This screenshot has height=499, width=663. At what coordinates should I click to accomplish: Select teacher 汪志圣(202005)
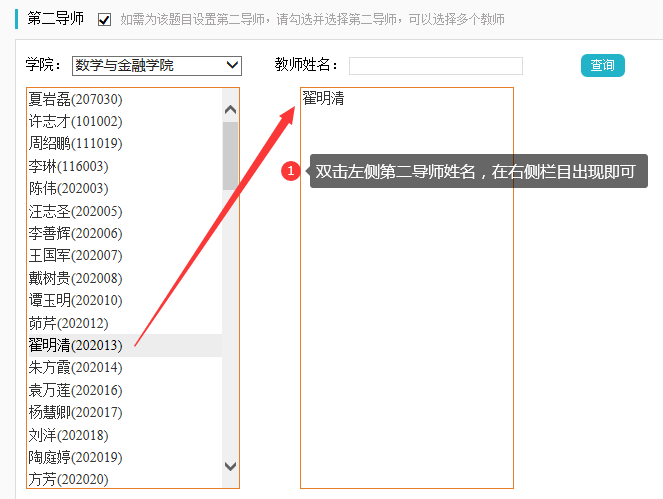click(x=76, y=211)
